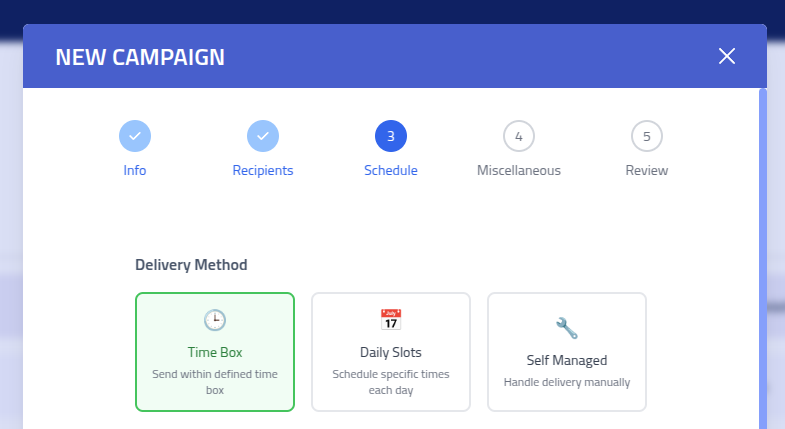The width and height of the screenshot is (785, 429).
Task: Close the New Campaign dialog
Action: 727,56
